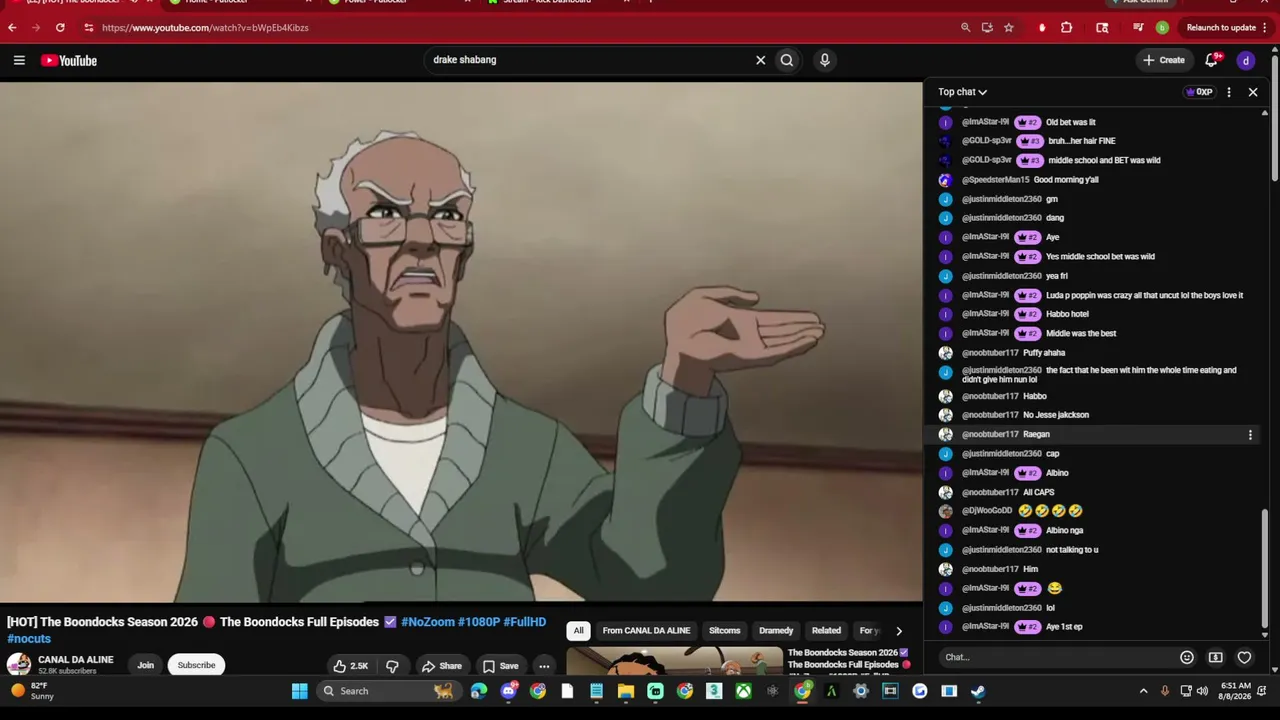Viewport: 1280px width, 720px height.
Task: Open the CANAL DA ALINE channel name link
Action: [x=76, y=660]
